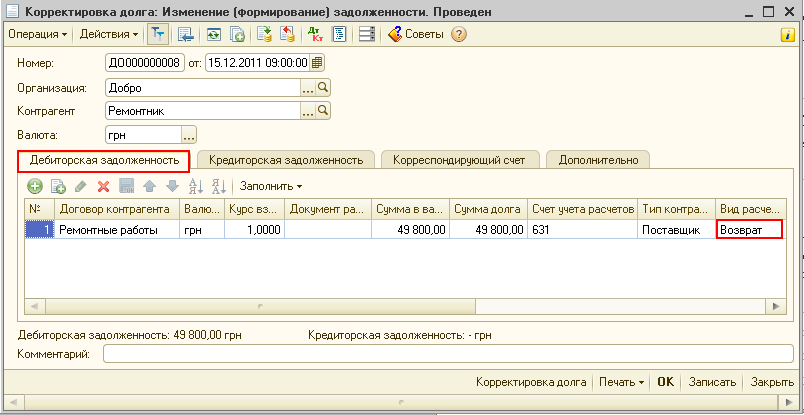The height and width of the screenshot is (415, 804).
Task: Click the finish editing (save row) icon
Action: (126, 186)
